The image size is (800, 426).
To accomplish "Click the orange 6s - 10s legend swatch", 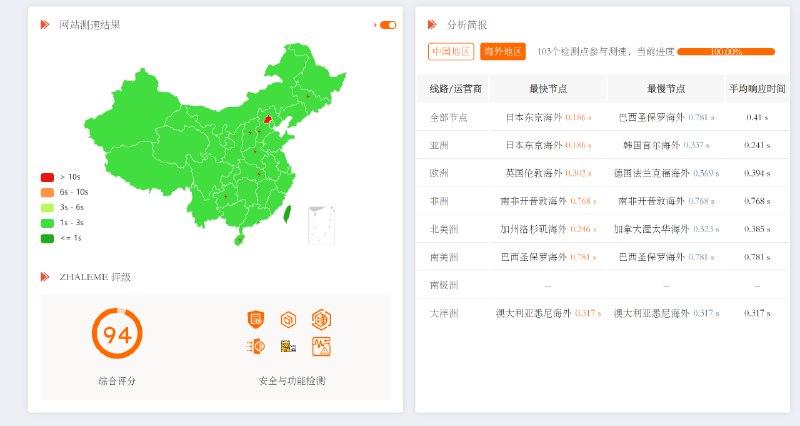I will pyautogui.click(x=47, y=192).
